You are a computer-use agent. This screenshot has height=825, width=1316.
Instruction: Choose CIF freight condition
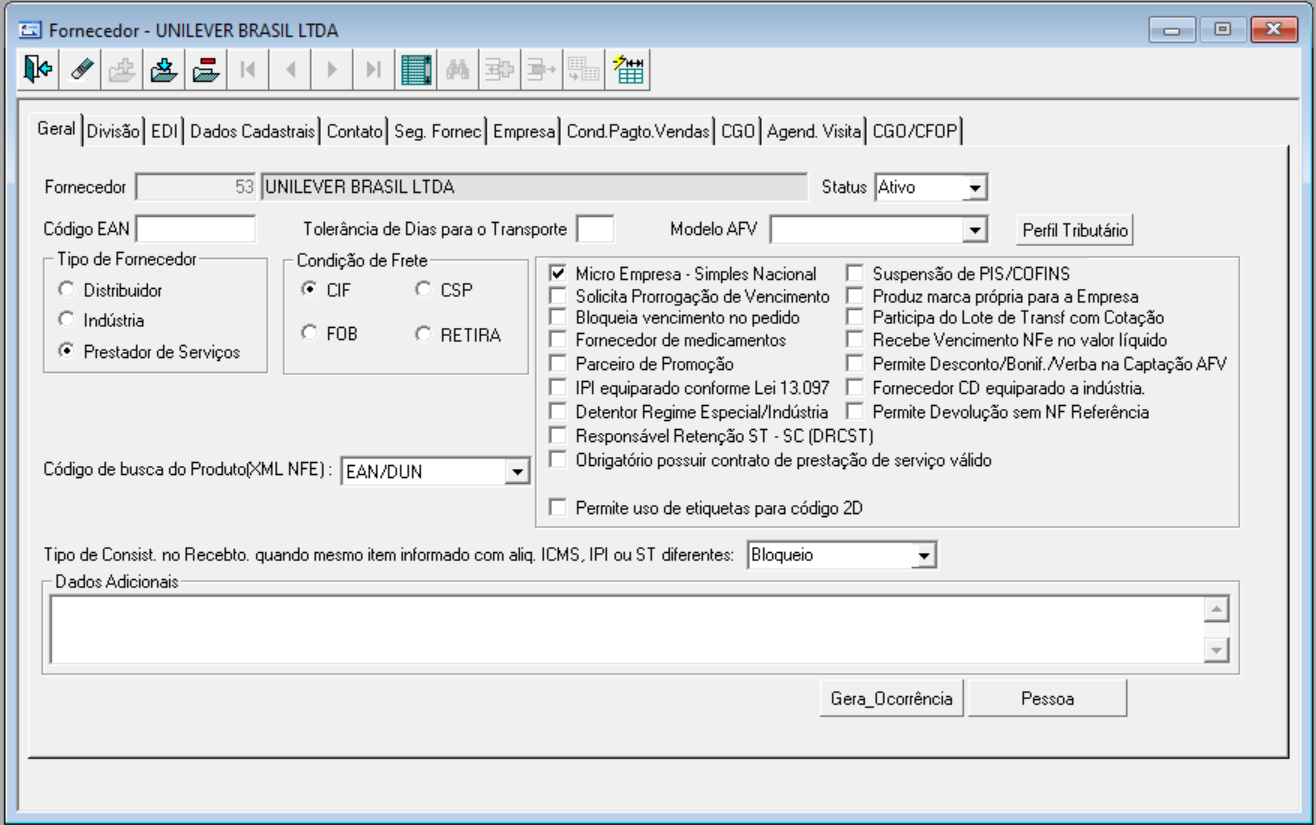309,290
